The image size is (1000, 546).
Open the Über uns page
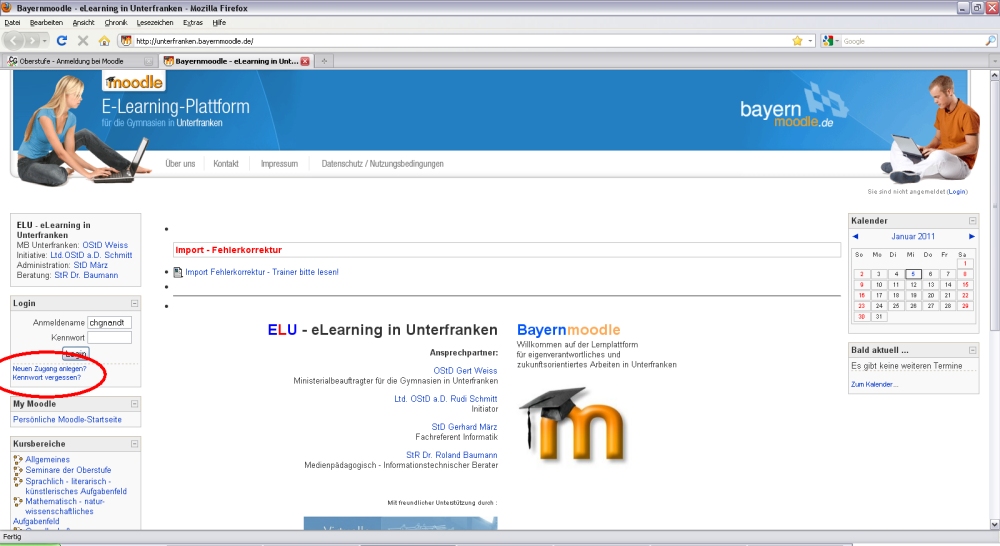(180, 164)
